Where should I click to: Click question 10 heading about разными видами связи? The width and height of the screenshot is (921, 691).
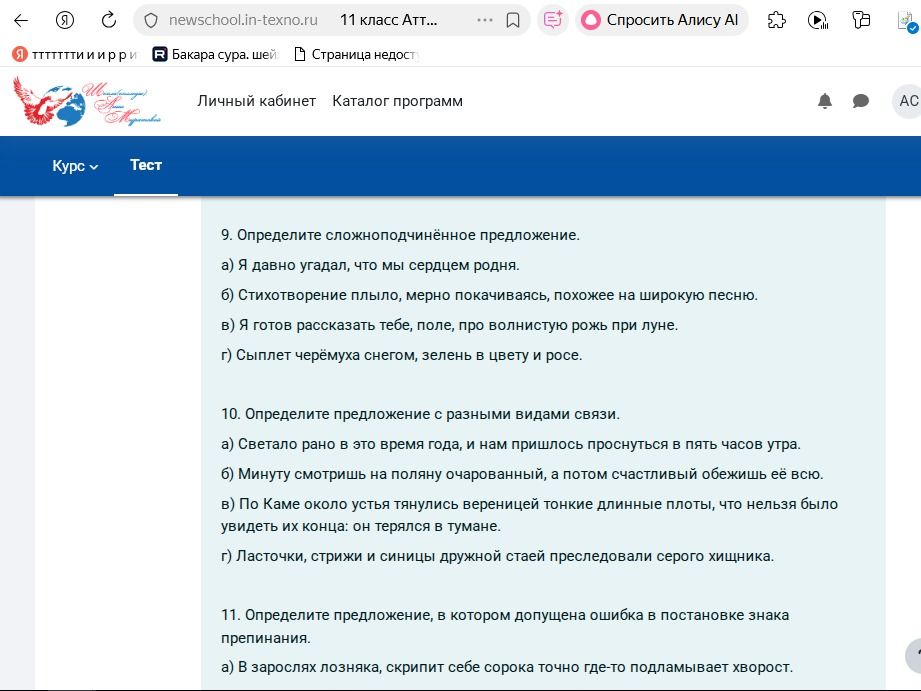[421, 414]
